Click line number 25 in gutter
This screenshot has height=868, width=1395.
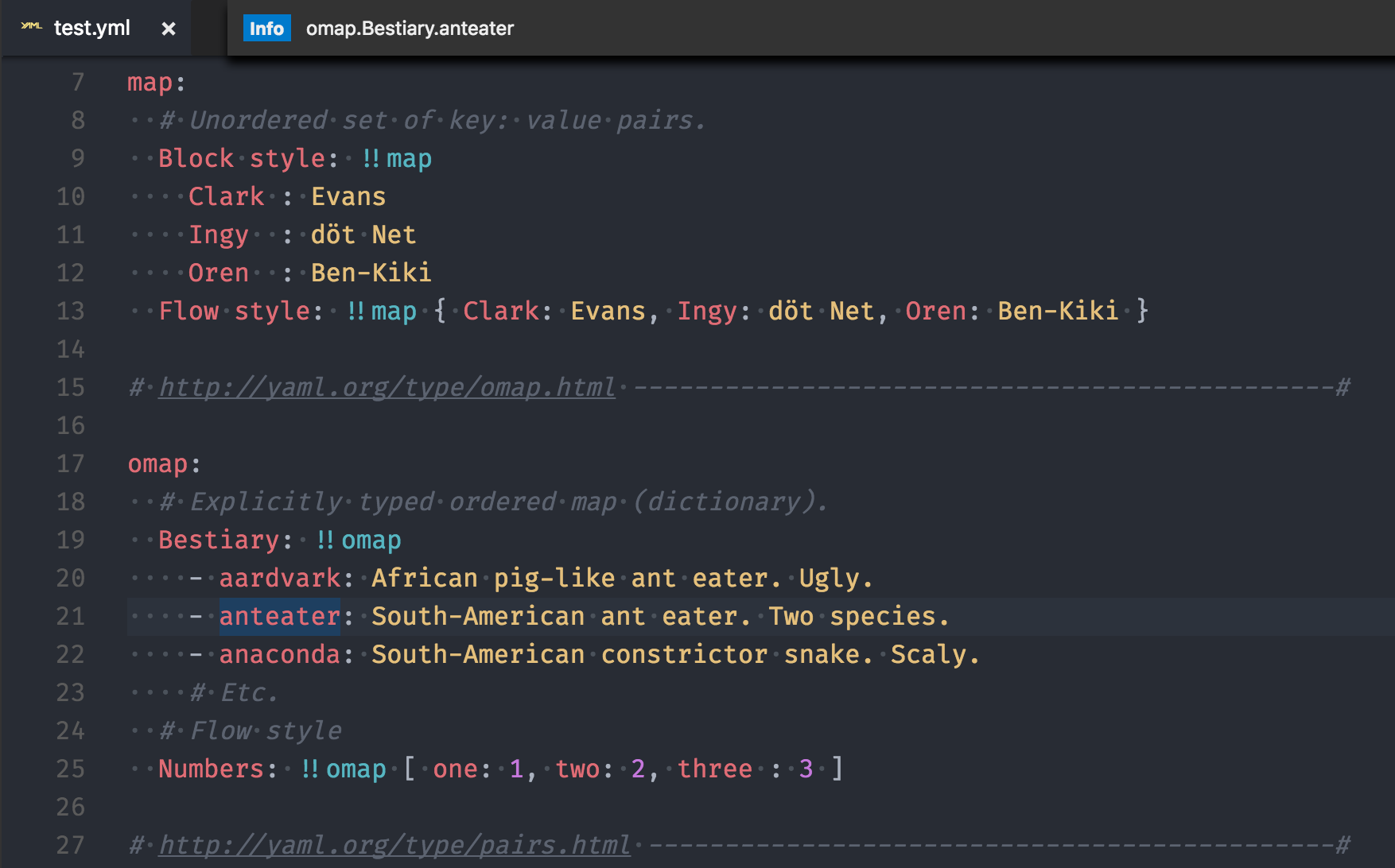click(71, 769)
